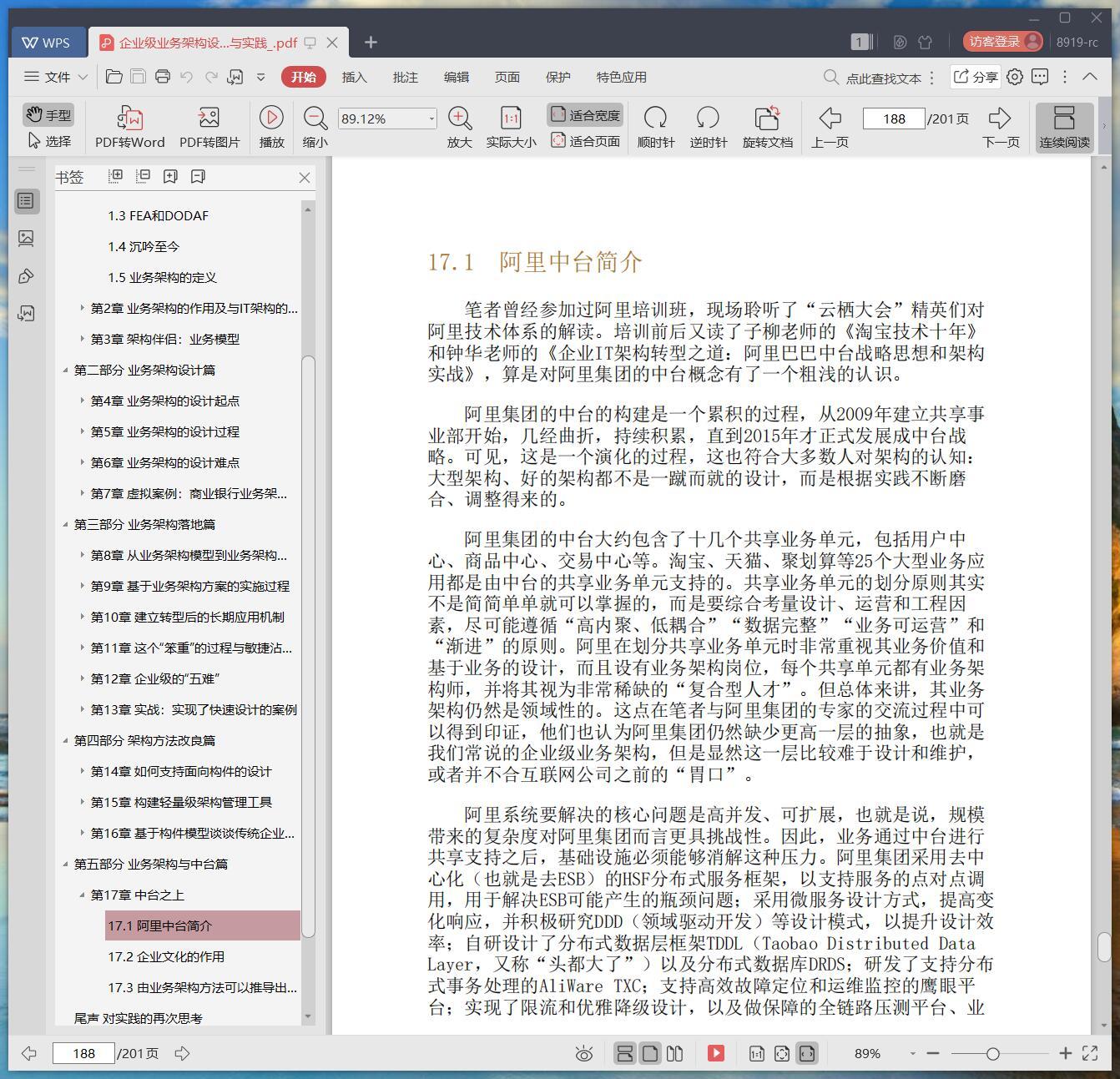Screen dimensions: 1120x1079
Task: Click 访客登录 guest login button
Action: tap(1001, 42)
